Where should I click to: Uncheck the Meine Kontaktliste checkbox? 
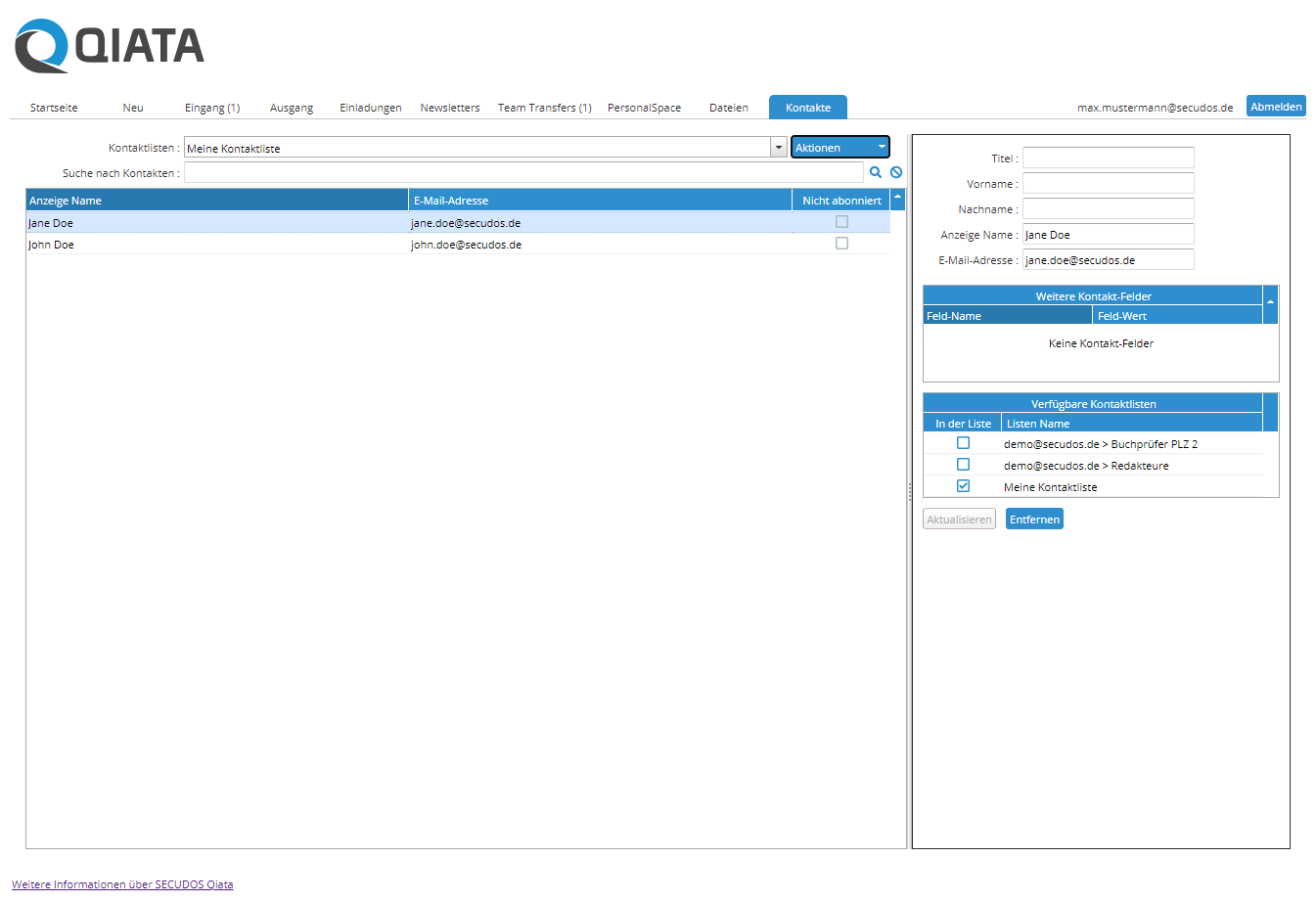(x=963, y=486)
